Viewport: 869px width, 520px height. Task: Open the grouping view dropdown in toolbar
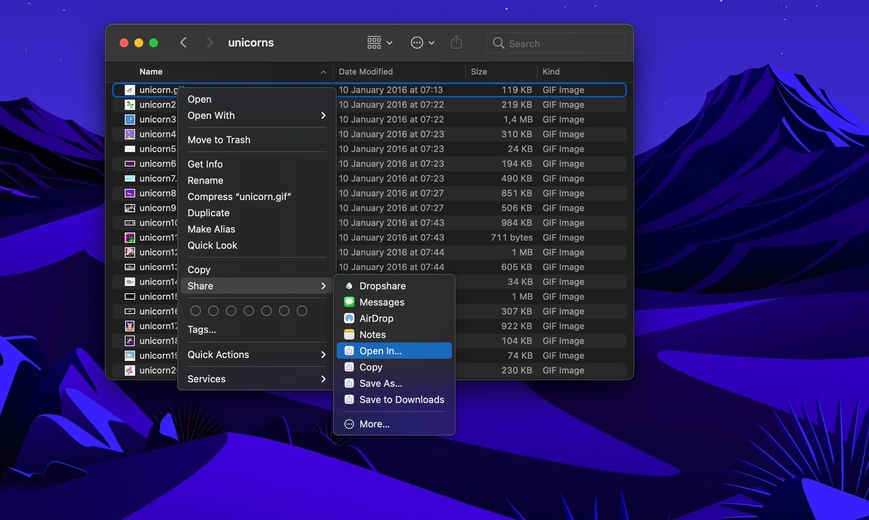[379, 43]
